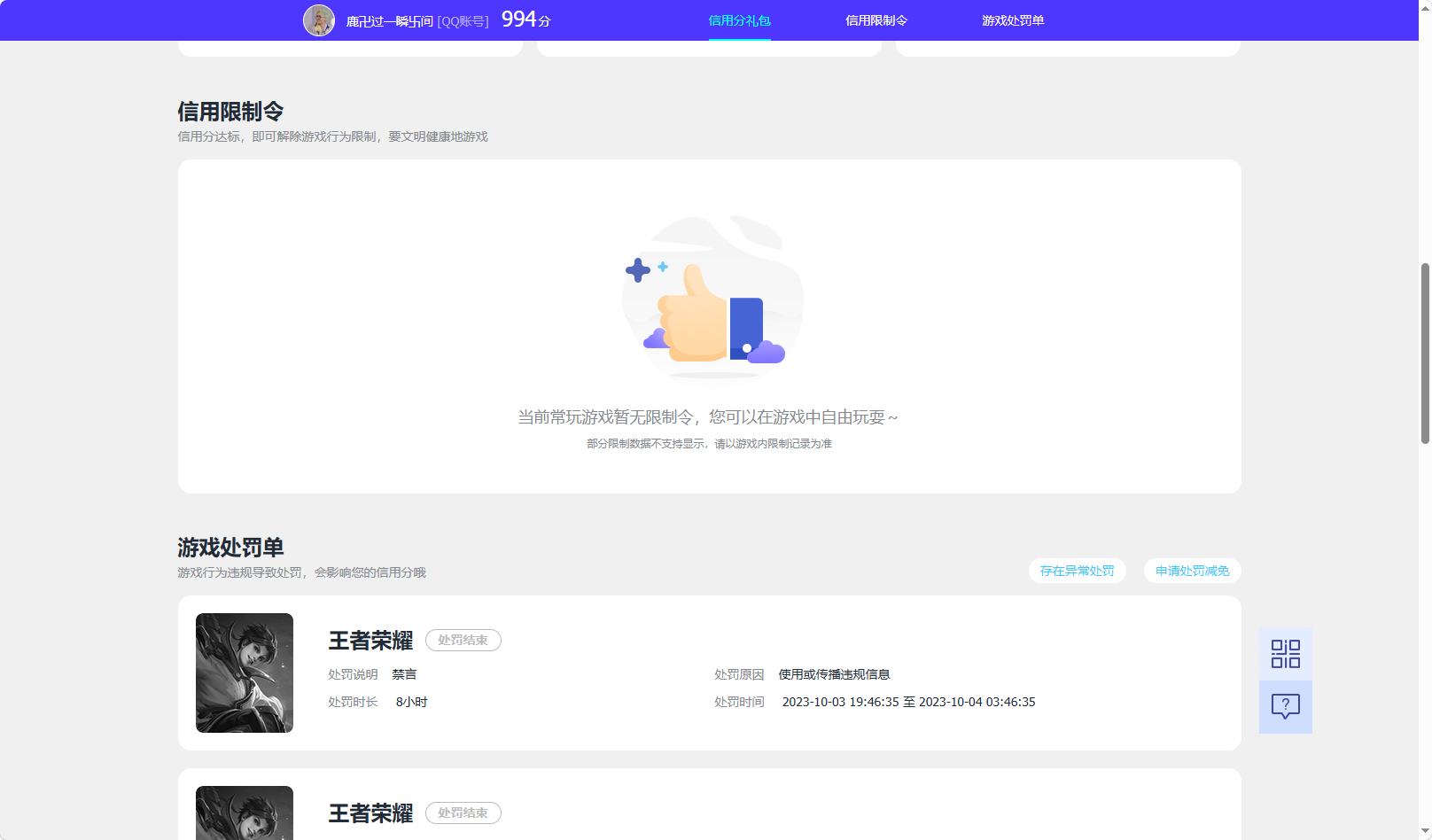Image resolution: width=1432 pixels, height=840 pixels.
Task: Click the second 王者荣耀 game icon
Action: (244, 813)
